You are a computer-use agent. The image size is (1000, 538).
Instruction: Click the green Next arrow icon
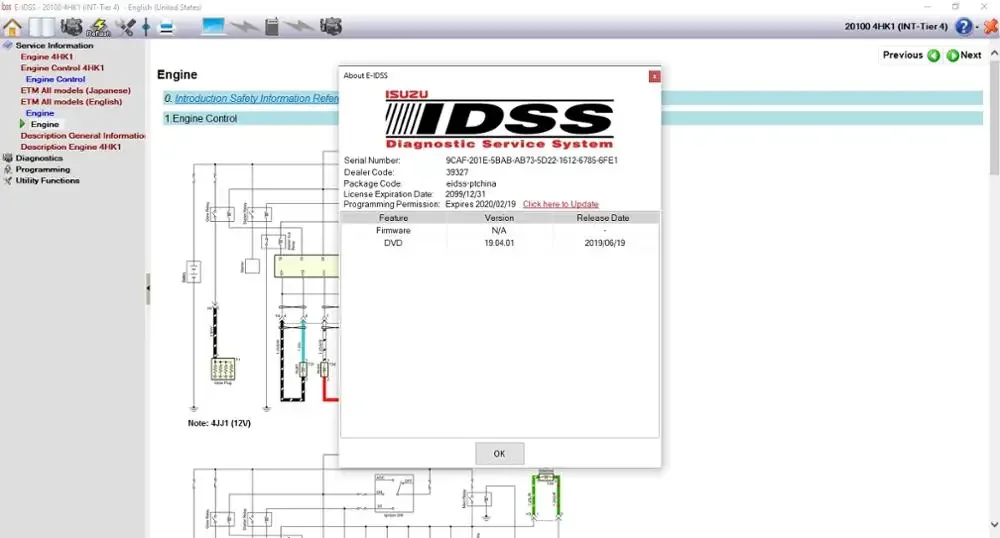(x=953, y=55)
